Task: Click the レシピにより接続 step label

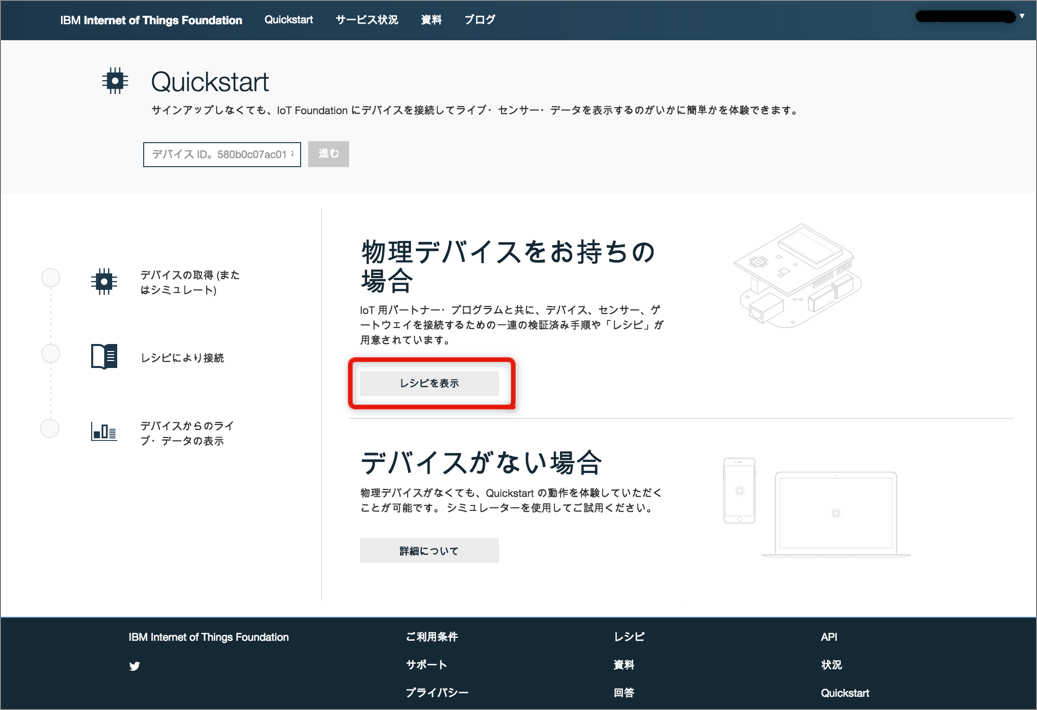Action: (182, 358)
